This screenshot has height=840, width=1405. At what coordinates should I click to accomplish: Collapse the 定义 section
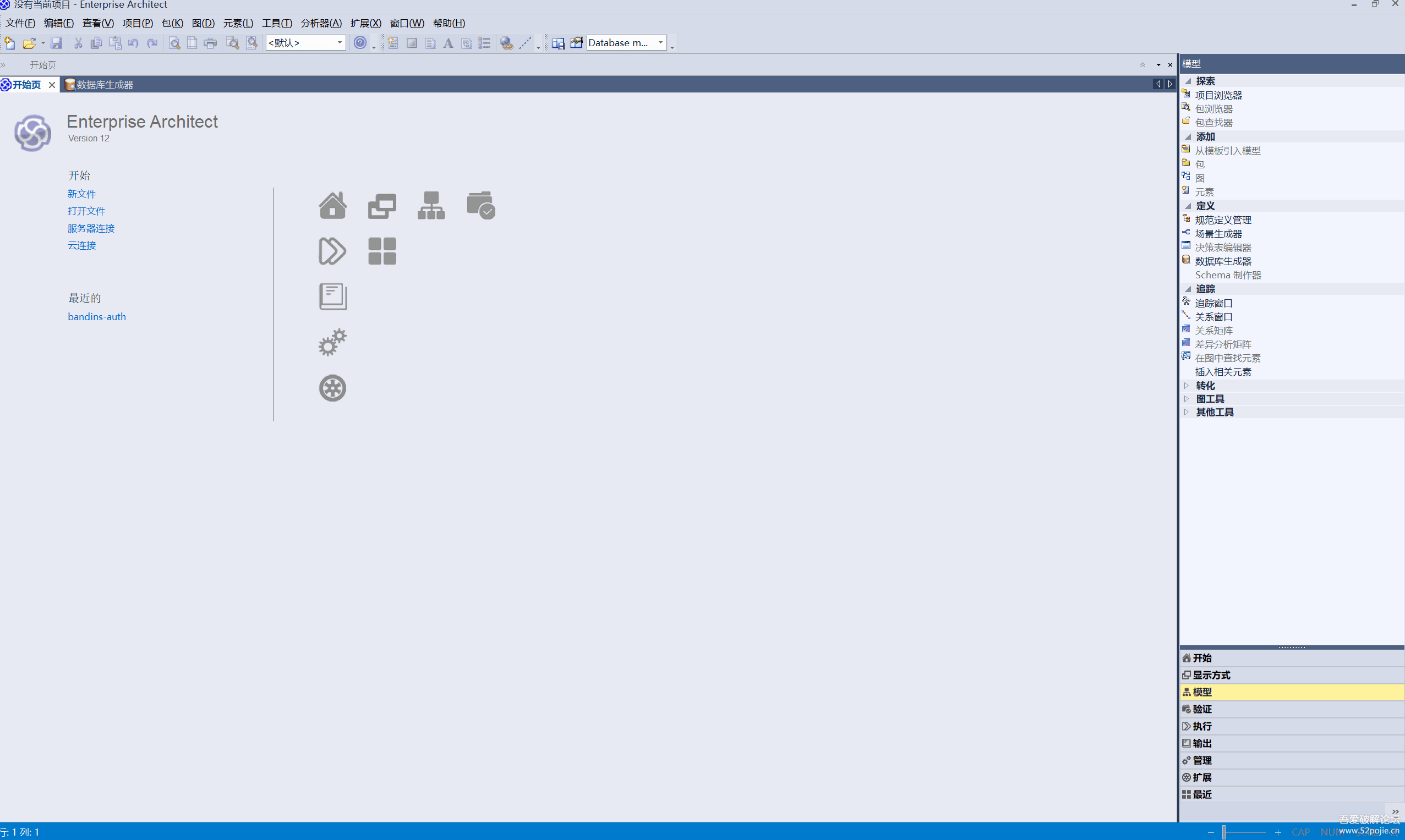click(1188, 206)
